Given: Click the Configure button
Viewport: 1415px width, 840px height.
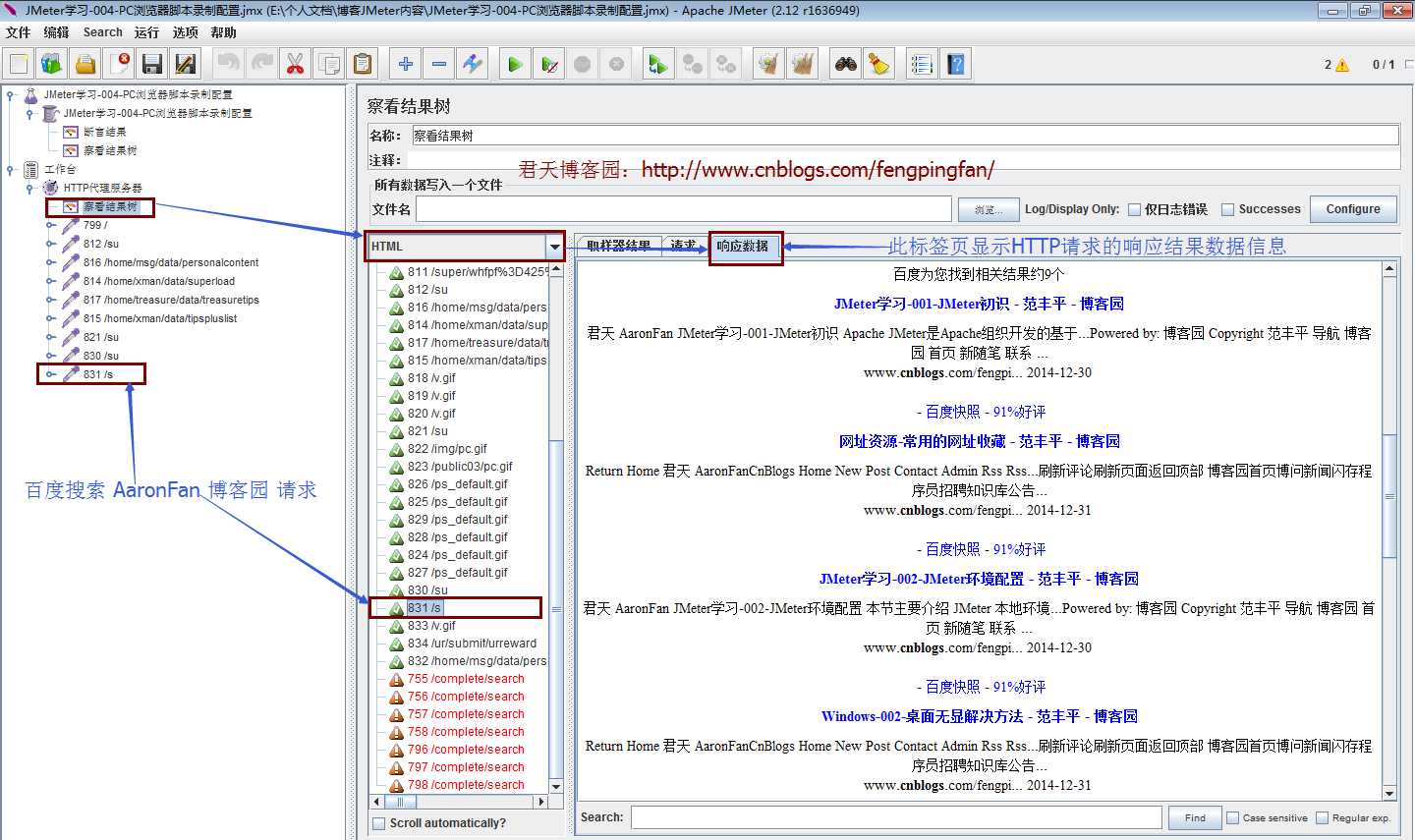Looking at the screenshot, I should coord(1353,209).
